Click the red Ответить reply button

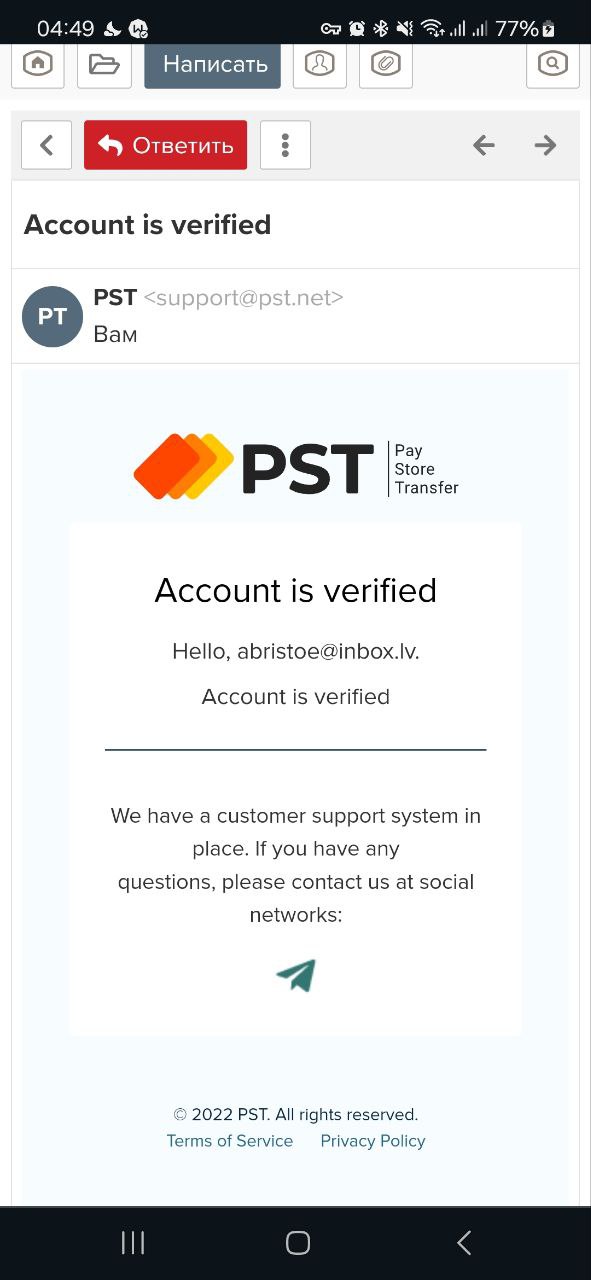click(x=166, y=145)
